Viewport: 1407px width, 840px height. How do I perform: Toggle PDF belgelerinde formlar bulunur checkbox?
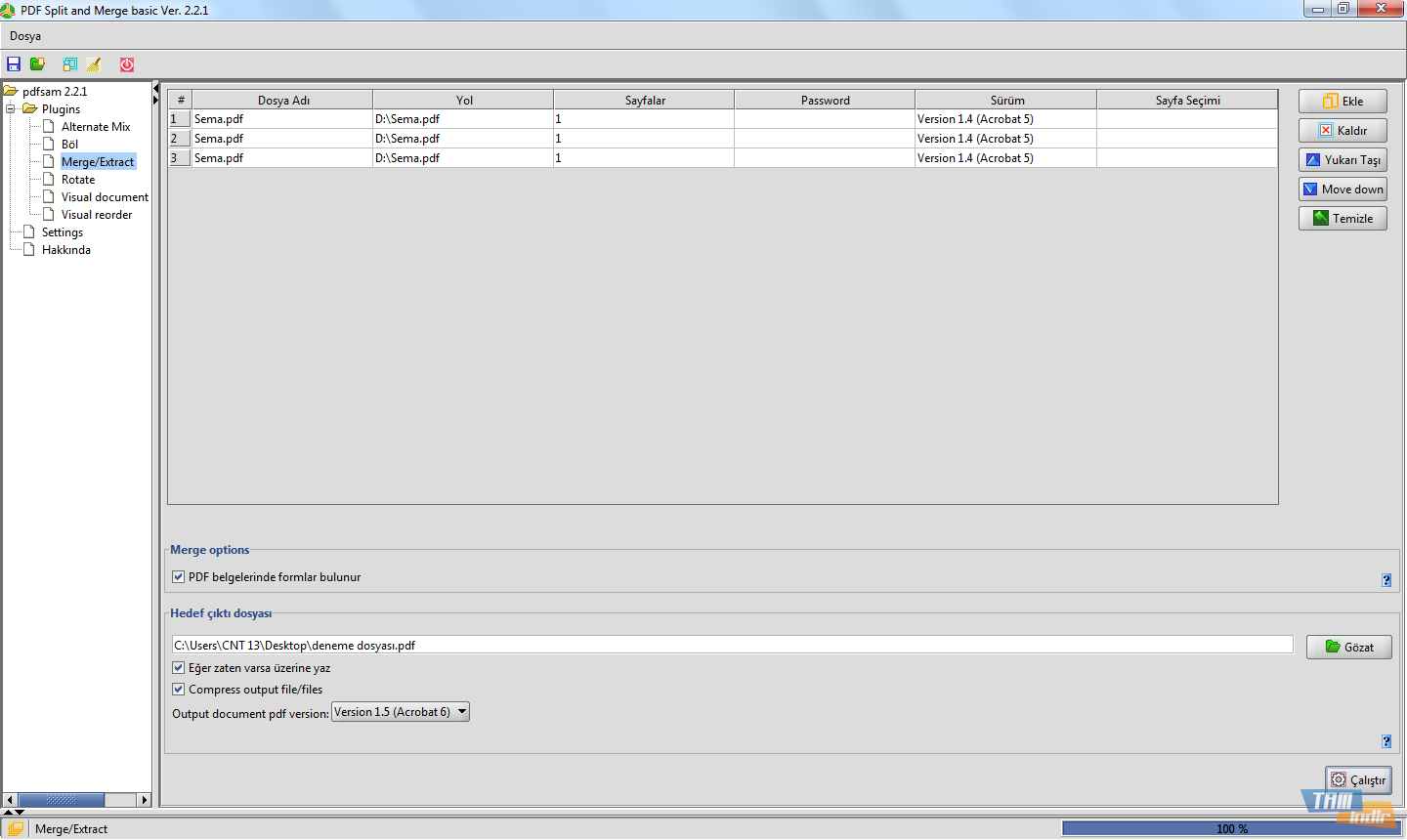[179, 577]
